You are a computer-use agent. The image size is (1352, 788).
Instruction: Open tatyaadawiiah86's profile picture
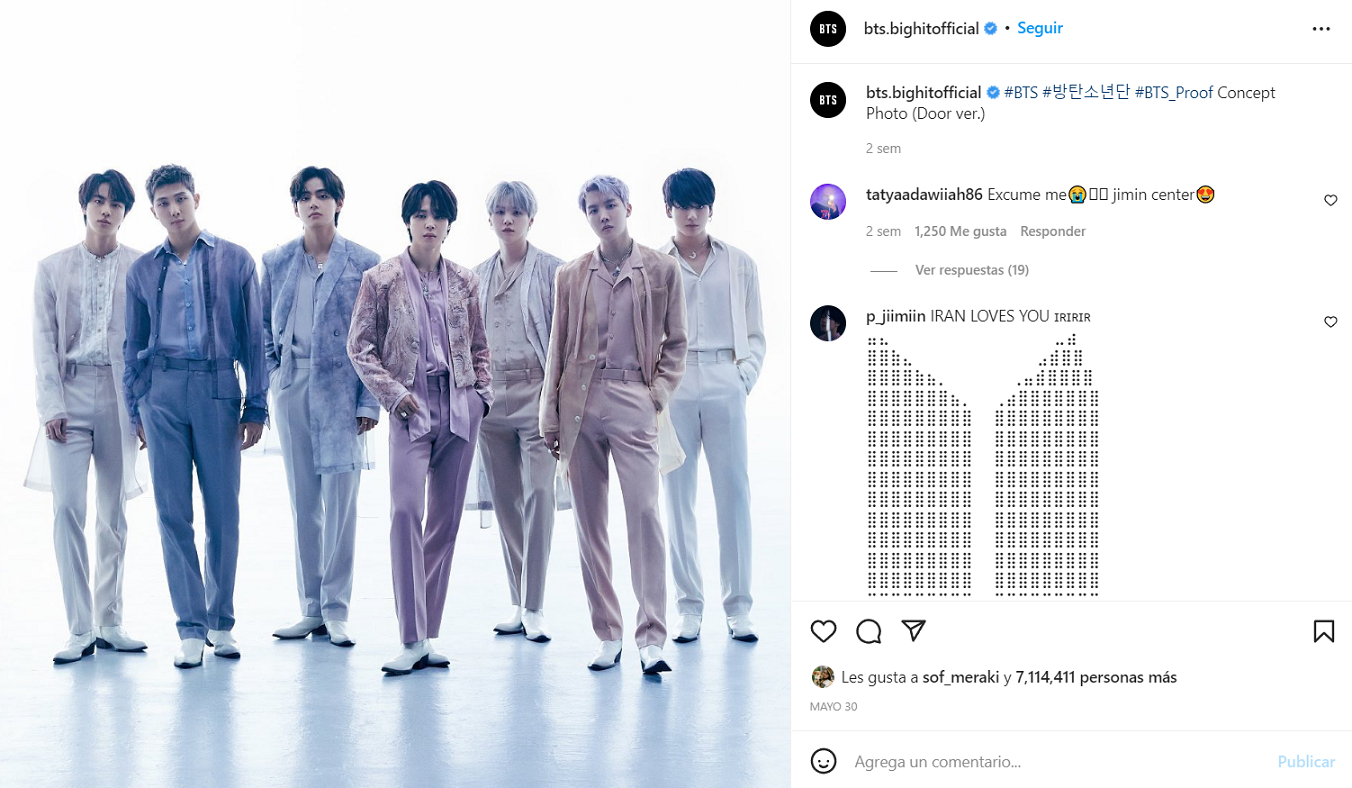pyautogui.click(x=828, y=202)
